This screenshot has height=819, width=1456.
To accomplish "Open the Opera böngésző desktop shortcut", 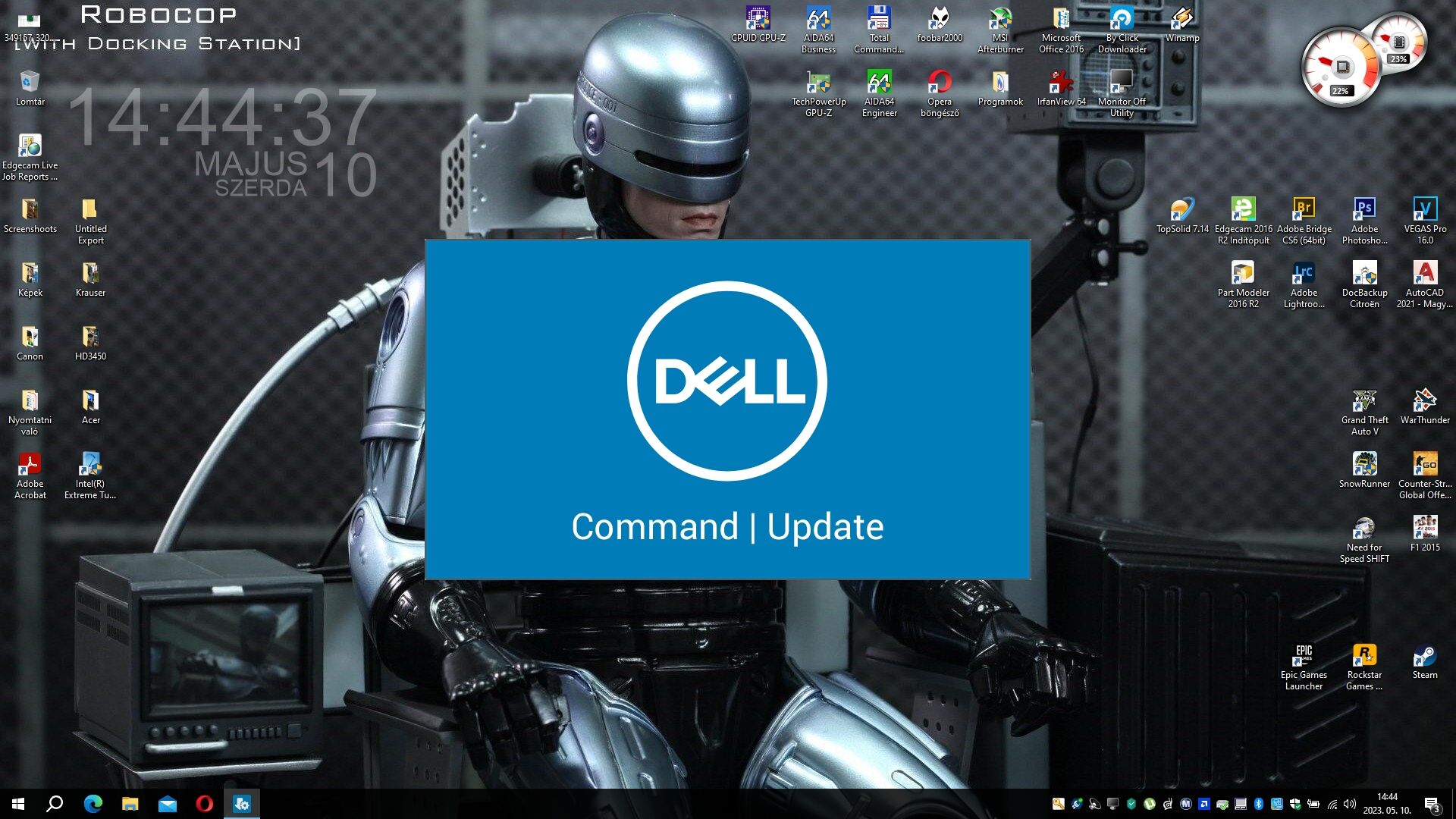I will click(940, 94).
